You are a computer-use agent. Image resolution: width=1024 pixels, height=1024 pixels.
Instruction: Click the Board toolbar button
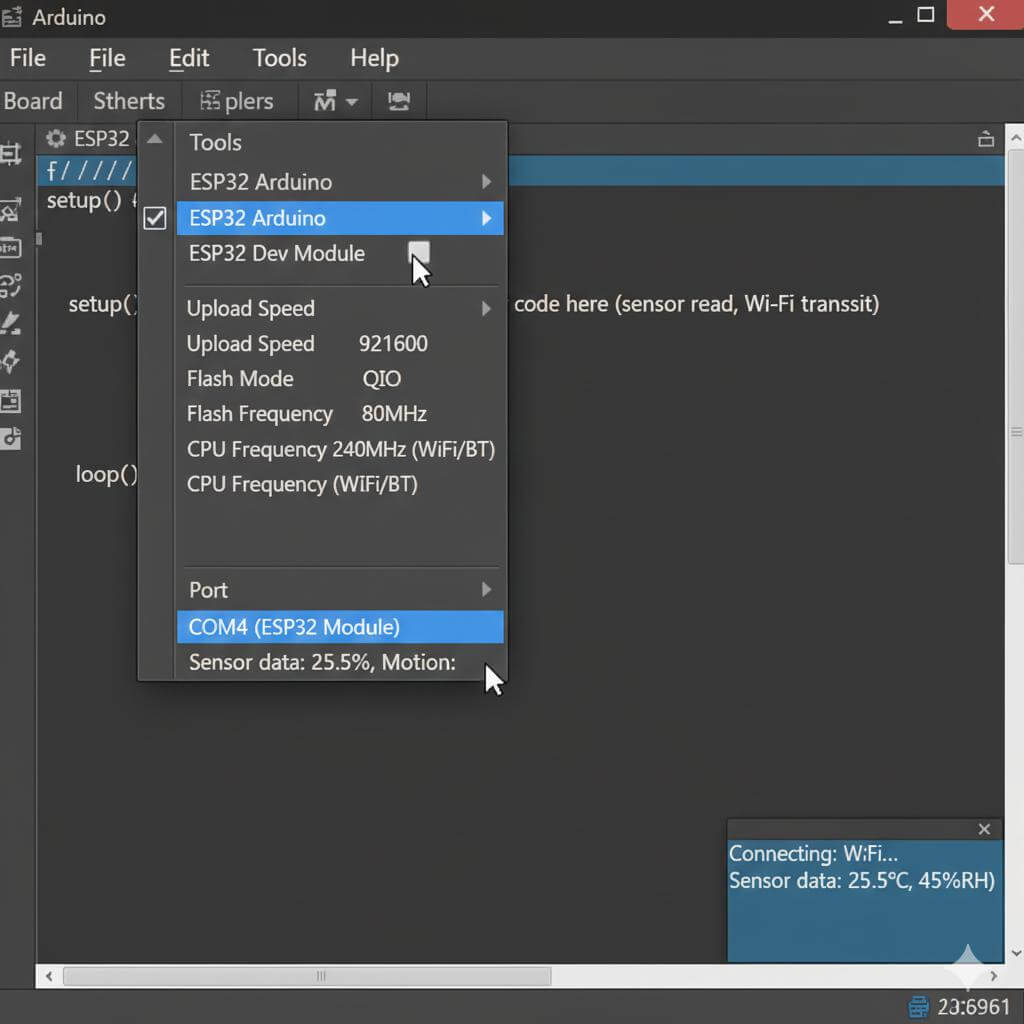[33, 101]
